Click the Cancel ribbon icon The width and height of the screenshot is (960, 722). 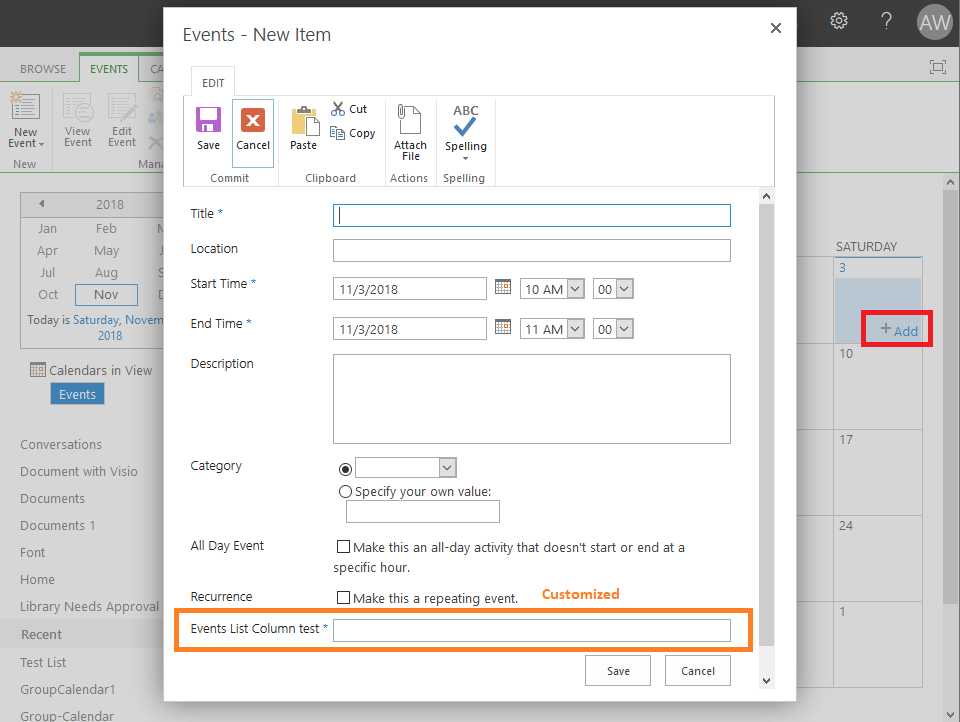[x=253, y=120]
